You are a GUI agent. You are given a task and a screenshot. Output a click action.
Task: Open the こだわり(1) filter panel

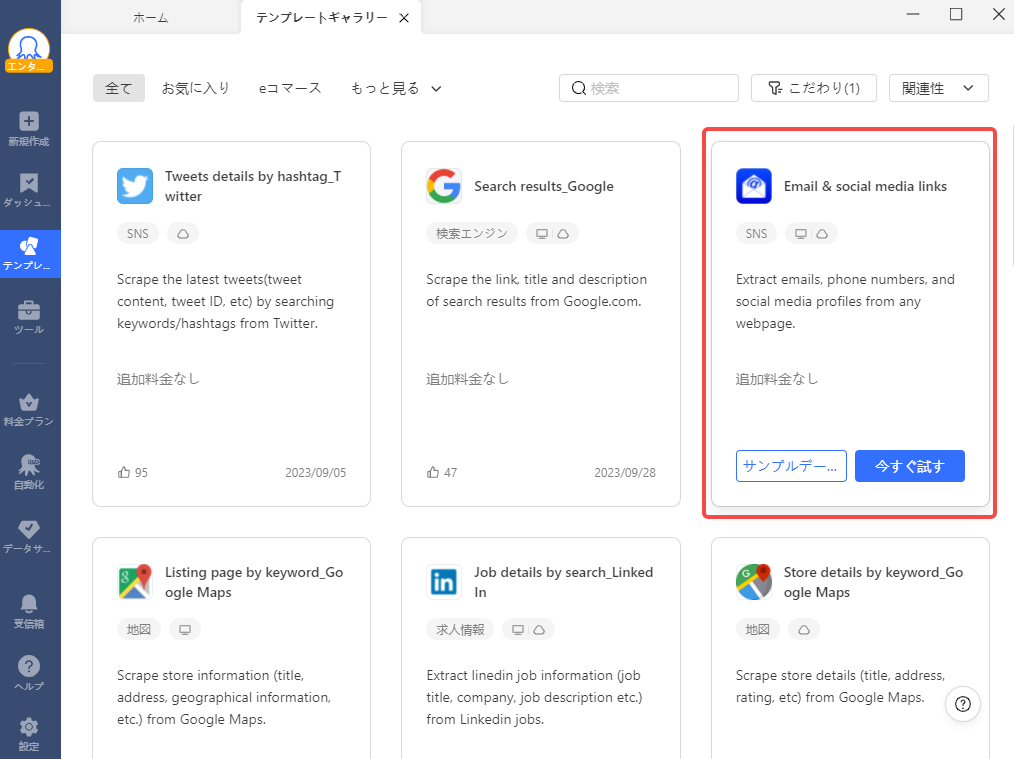pyautogui.click(x=814, y=88)
